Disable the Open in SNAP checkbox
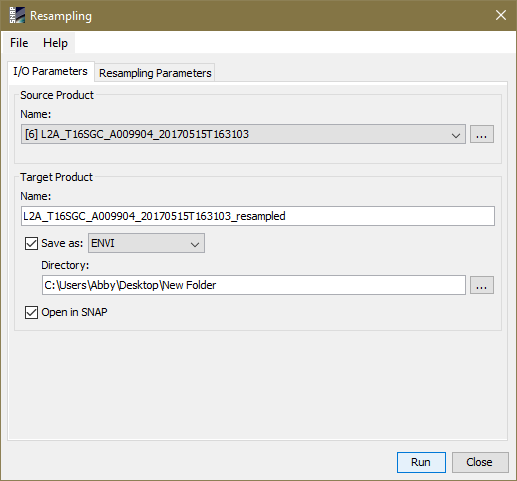Viewport: 517px width, 481px height. click(x=31, y=312)
